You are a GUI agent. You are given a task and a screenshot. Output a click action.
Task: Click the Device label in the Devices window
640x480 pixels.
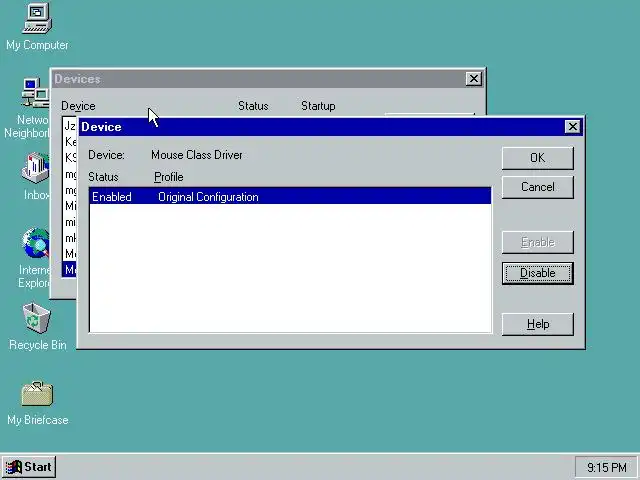(78, 106)
